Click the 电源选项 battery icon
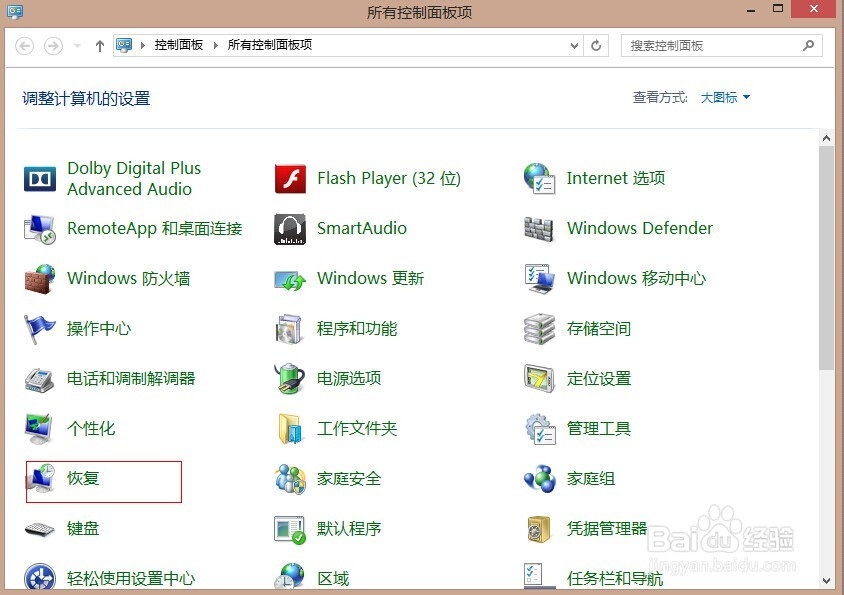The width and height of the screenshot is (844, 595). tap(290, 379)
